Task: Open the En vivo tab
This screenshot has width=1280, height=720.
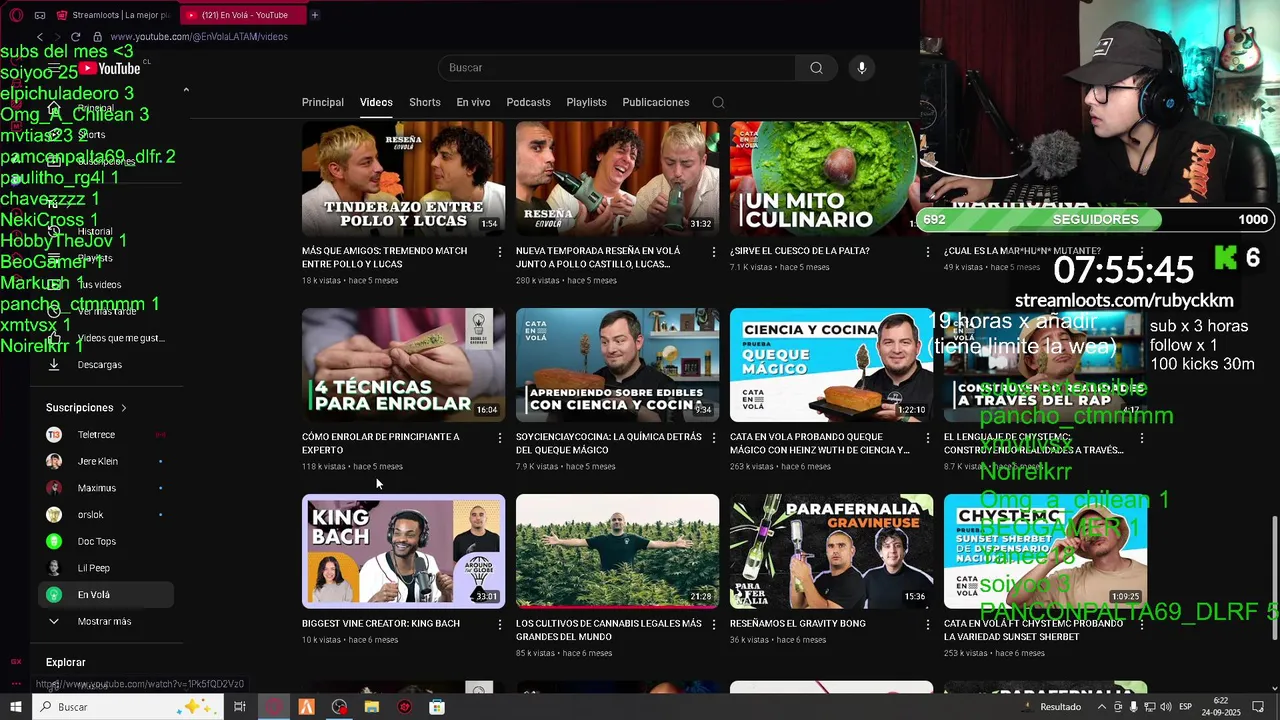Action: (473, 102)
